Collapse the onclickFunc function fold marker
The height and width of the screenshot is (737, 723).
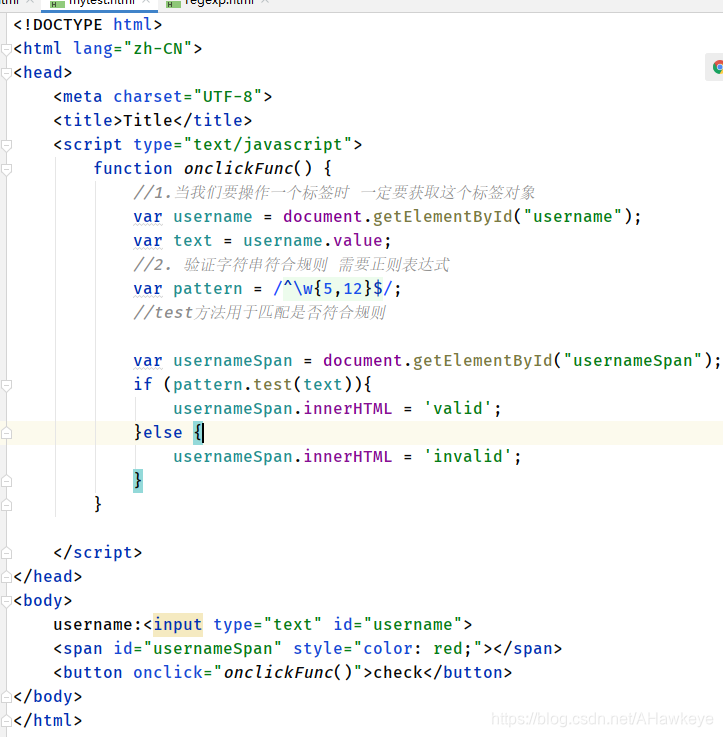pyautogui.click(x=6, y=169)
